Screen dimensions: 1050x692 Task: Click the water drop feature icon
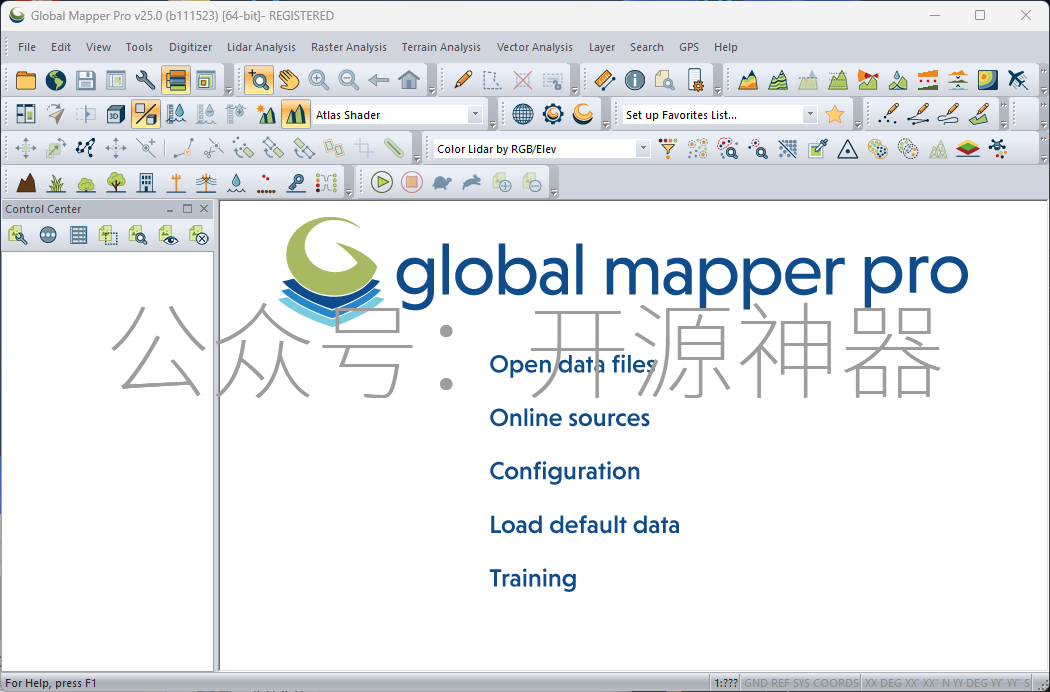point(236,182)
